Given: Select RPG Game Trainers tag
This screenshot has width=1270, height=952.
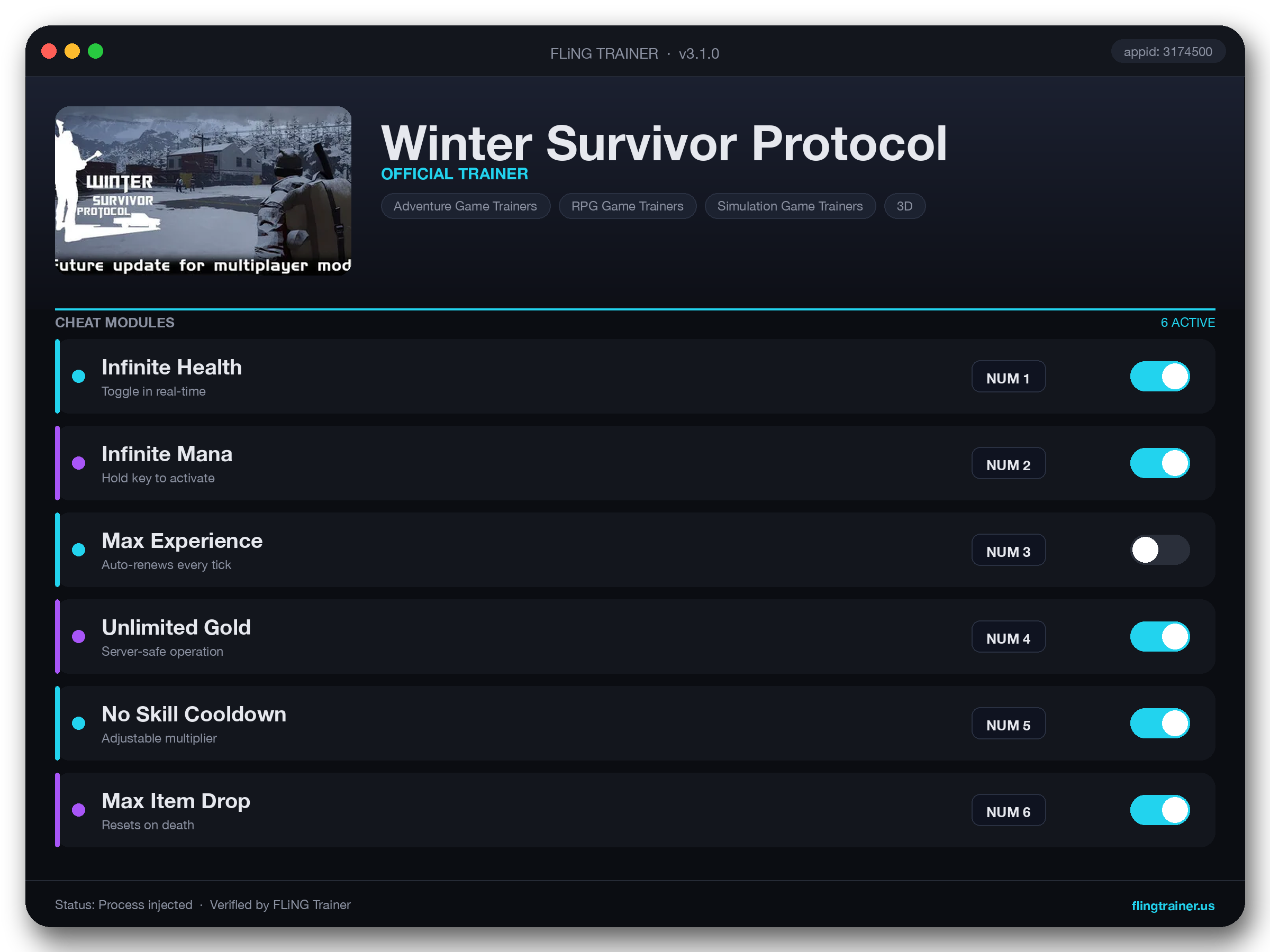Looking at the screenshot, I should tap(627, 206).
